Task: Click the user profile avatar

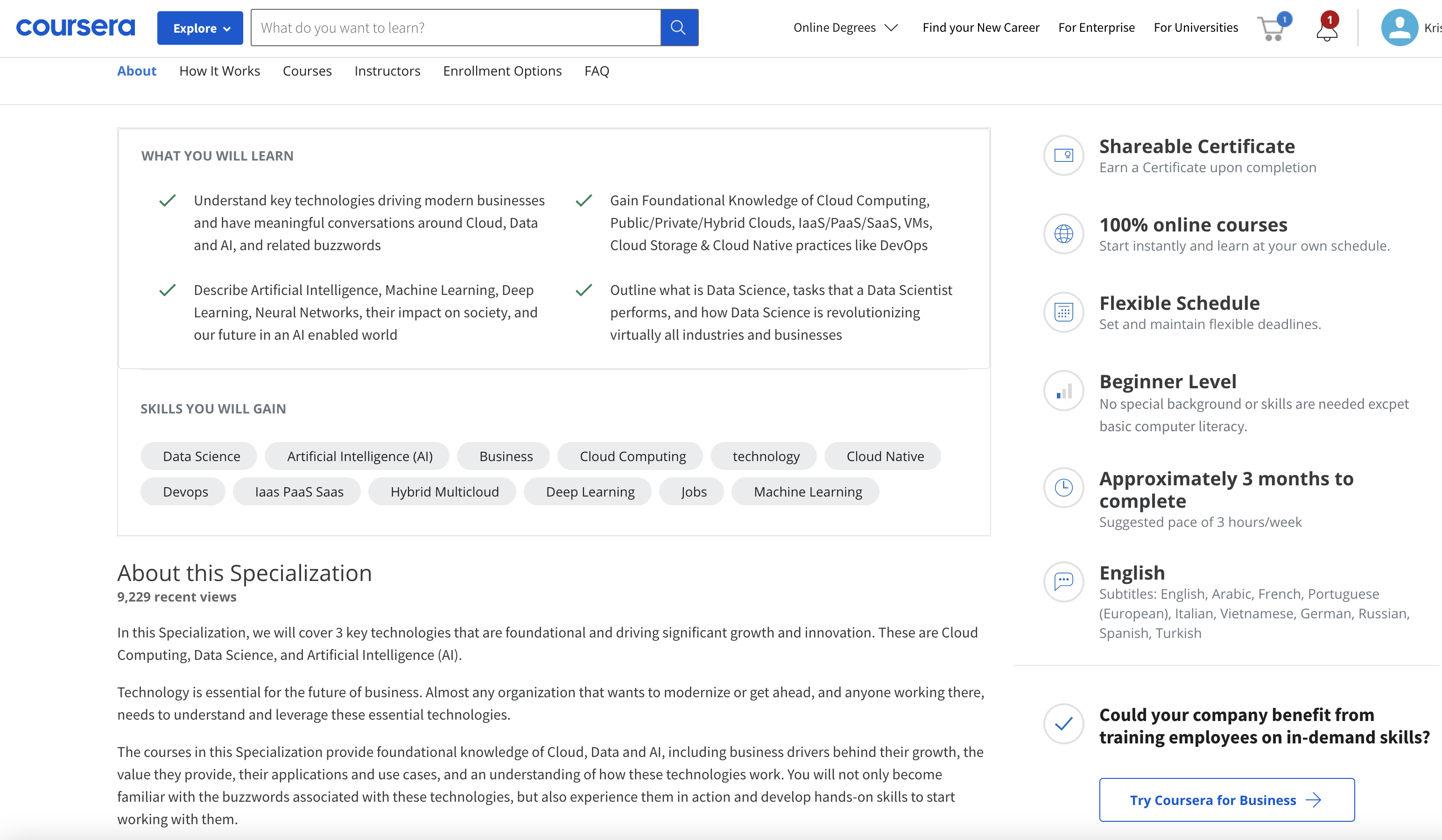Action: coord(1399,28)
